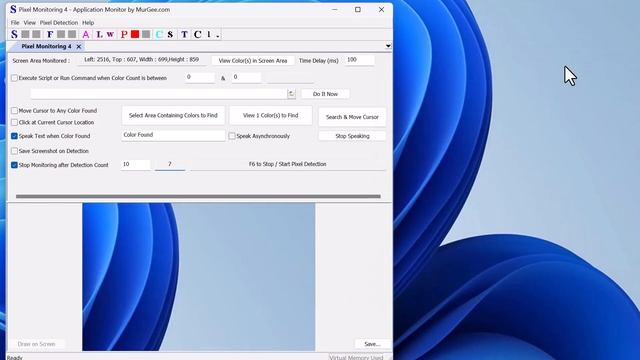Image resolution: width=640 pixels, height=360 pixels.
Task: Click the Do It Now button
Action: click(325, 94)
